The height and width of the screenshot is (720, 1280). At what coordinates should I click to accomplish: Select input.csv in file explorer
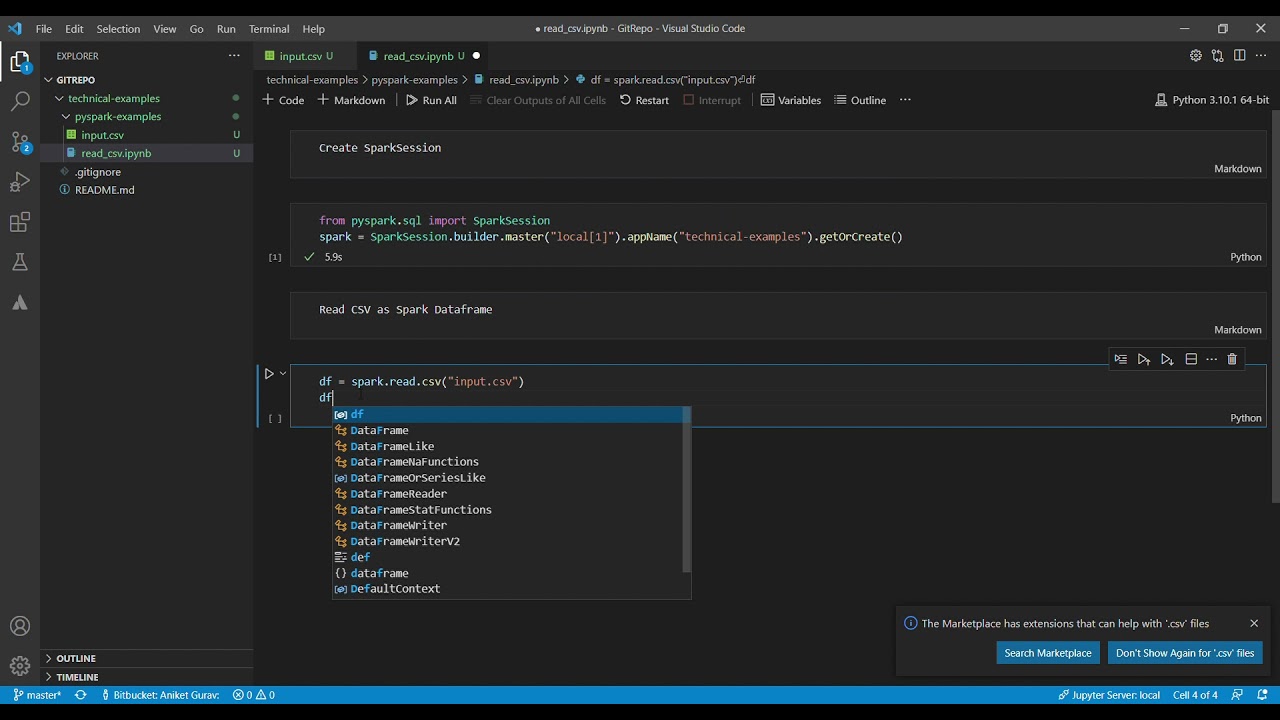click(x=103, y=135)
